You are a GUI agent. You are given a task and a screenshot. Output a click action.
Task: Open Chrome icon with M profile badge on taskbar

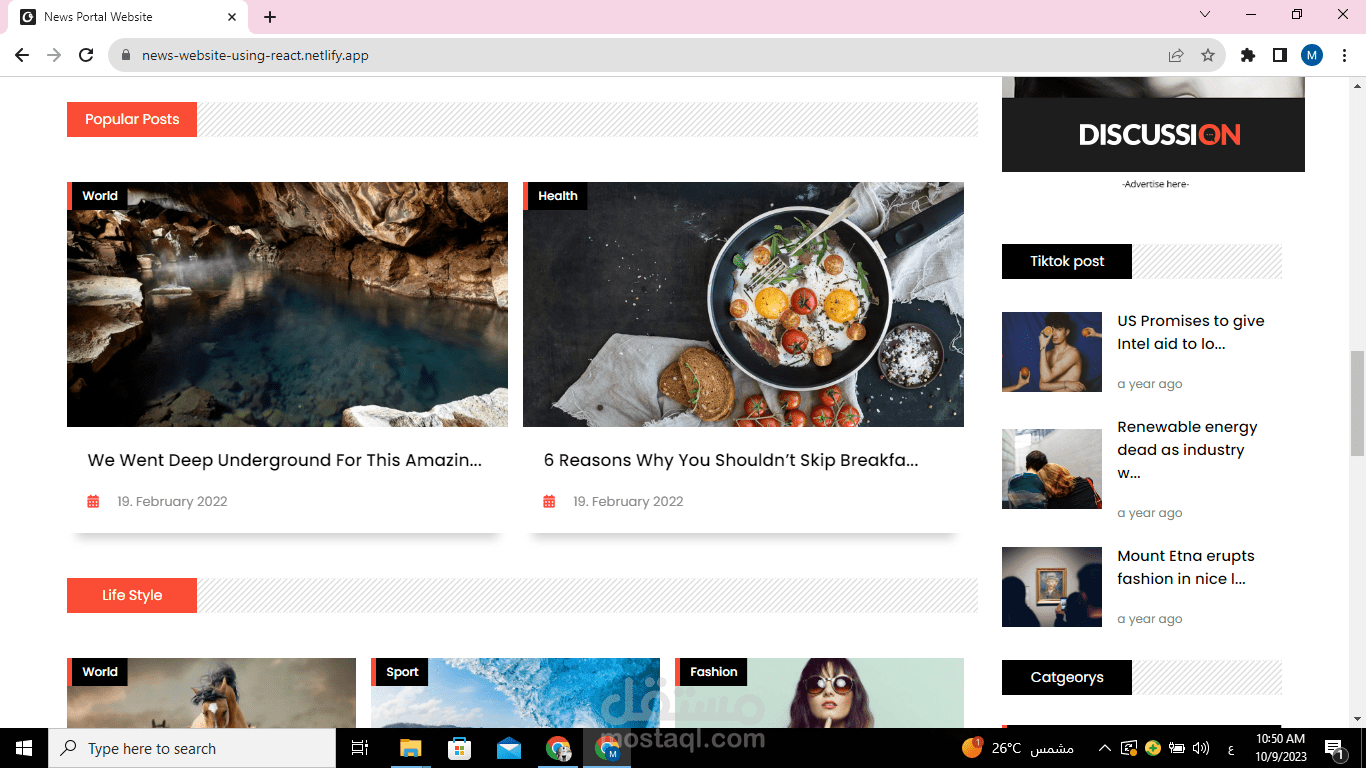(607, 748)
